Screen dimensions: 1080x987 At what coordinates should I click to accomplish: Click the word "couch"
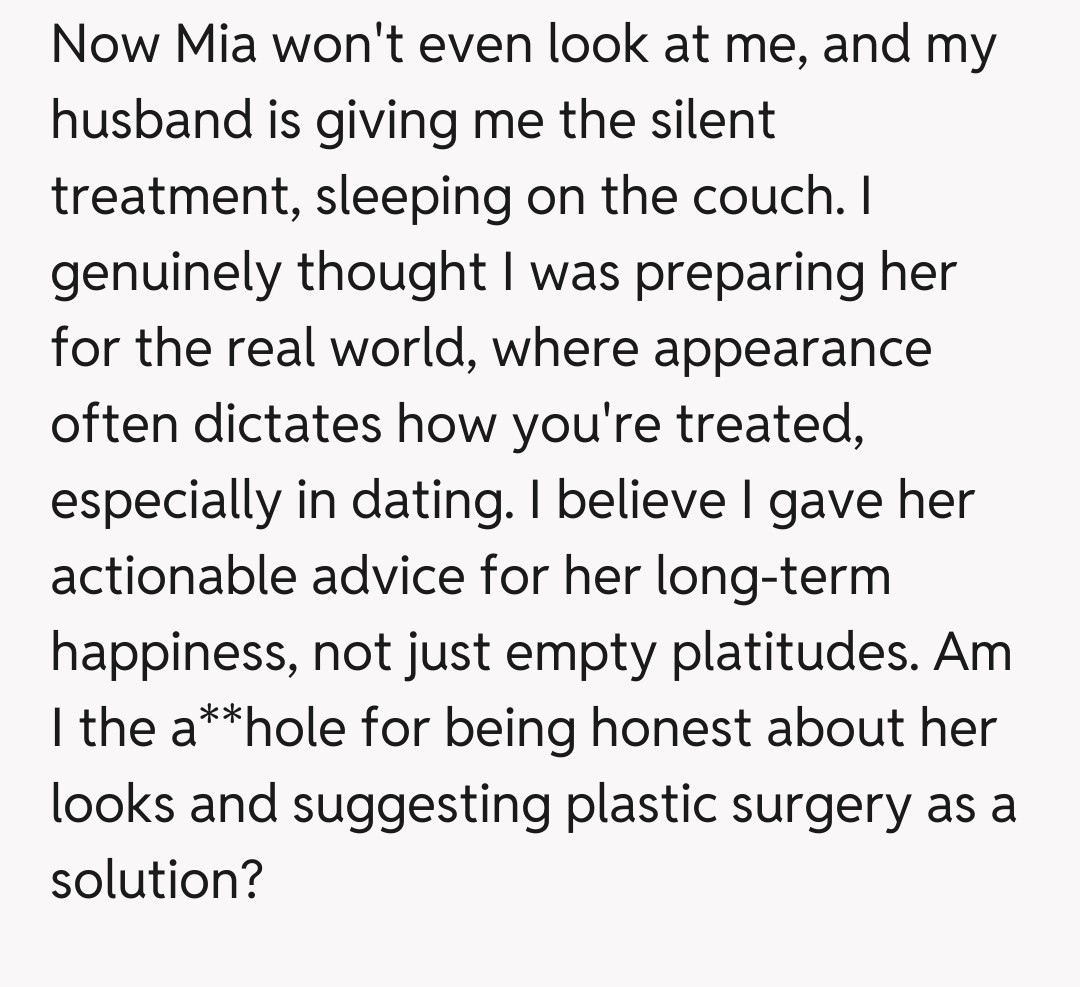click(x=768, y=197)
